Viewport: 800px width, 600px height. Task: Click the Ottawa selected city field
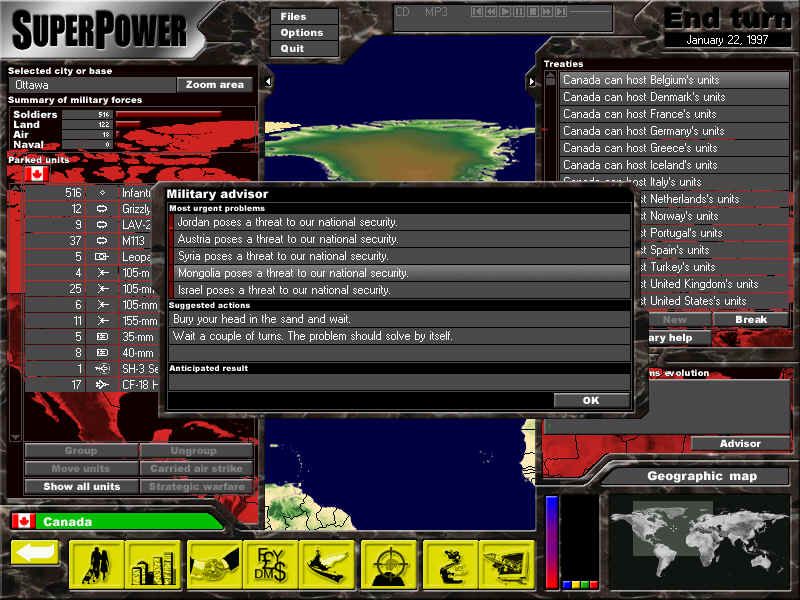tap(92, 85)
